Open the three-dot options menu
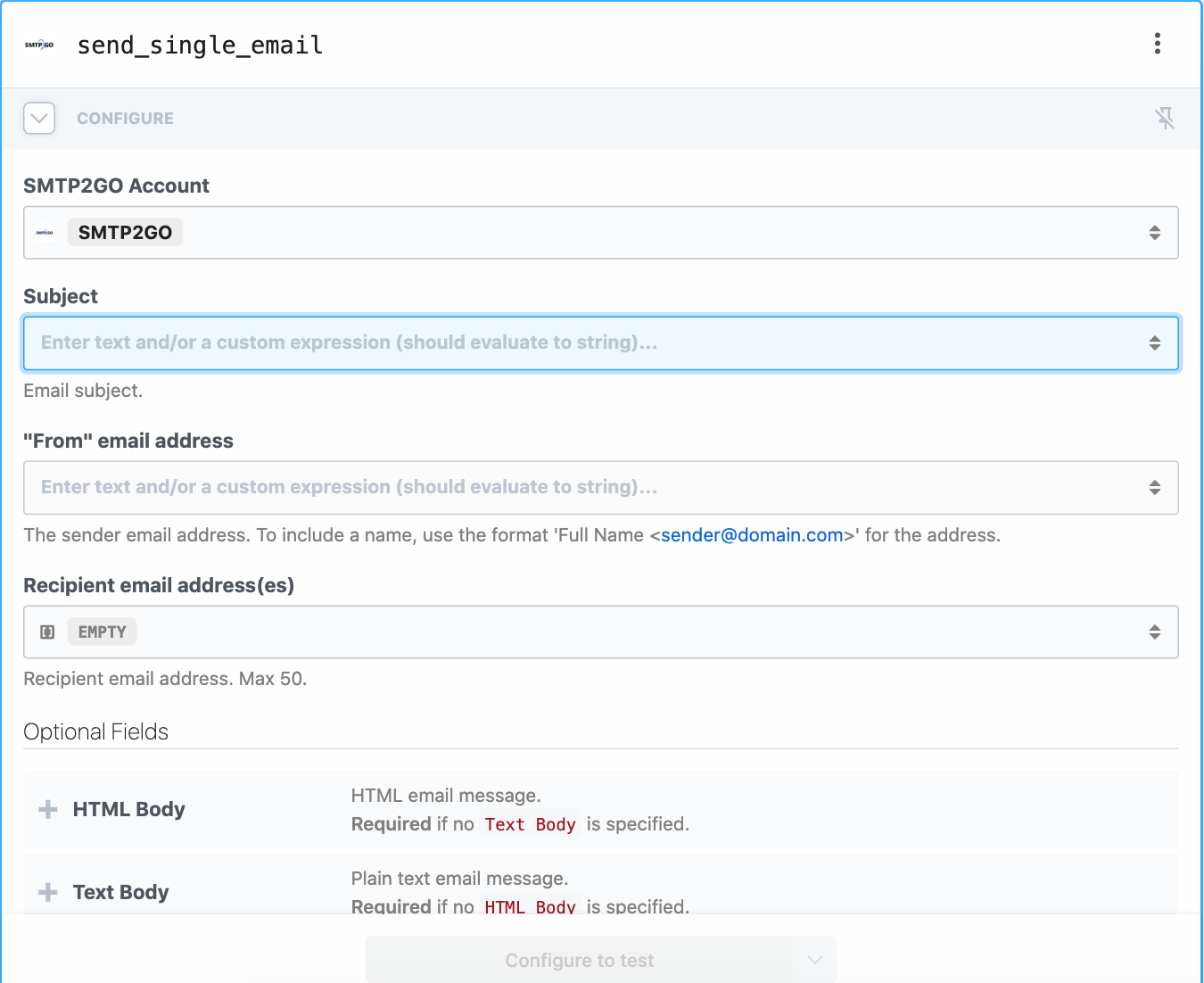Viewport: 1204px width, 983px height. coord(1158,44)
